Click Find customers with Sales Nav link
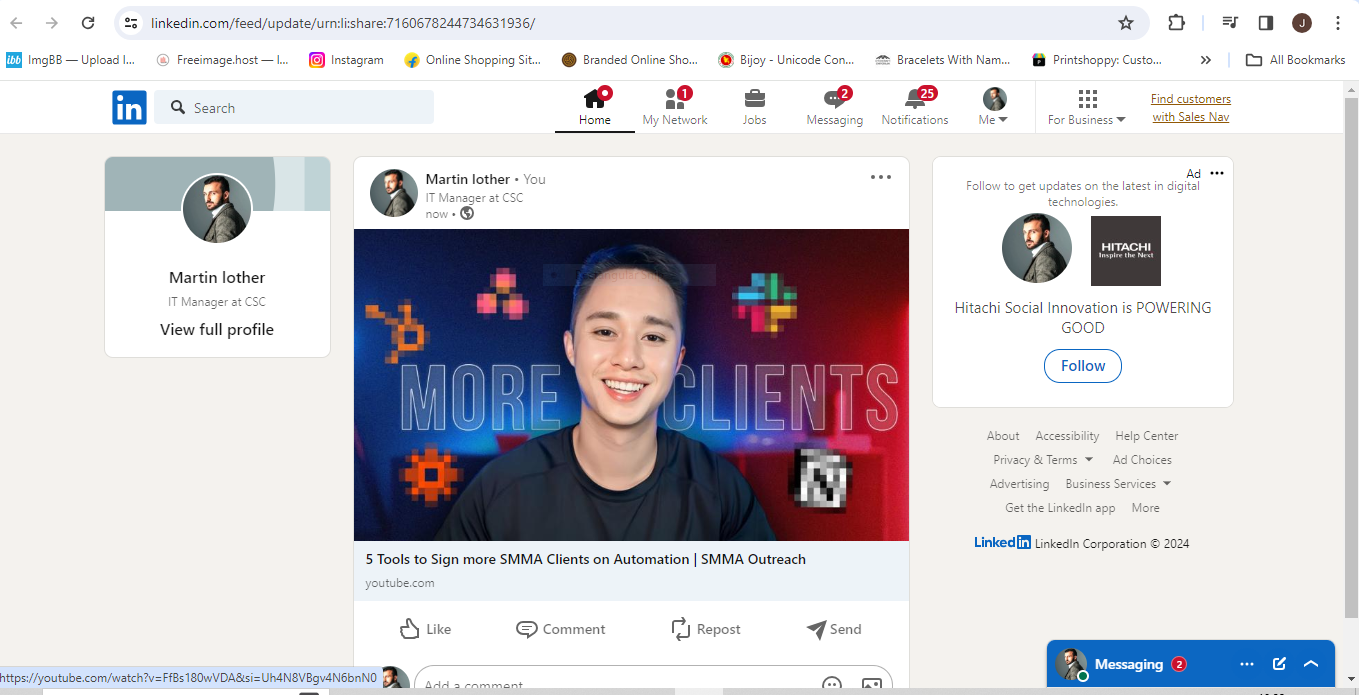The image size is (1359, 695). 1191,108
